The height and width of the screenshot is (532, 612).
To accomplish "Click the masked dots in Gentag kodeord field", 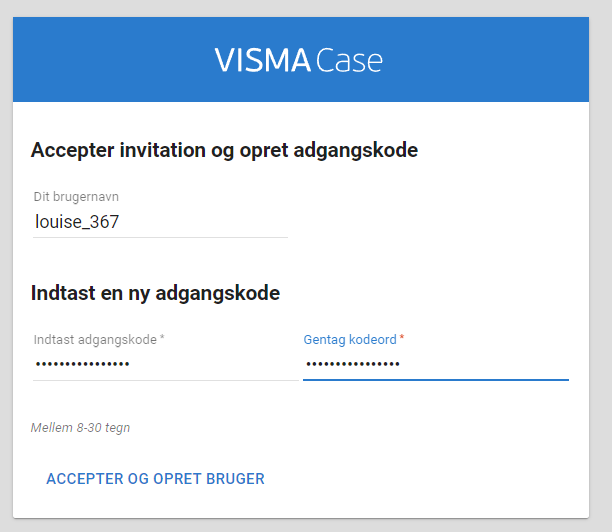I will coord(353,365).
